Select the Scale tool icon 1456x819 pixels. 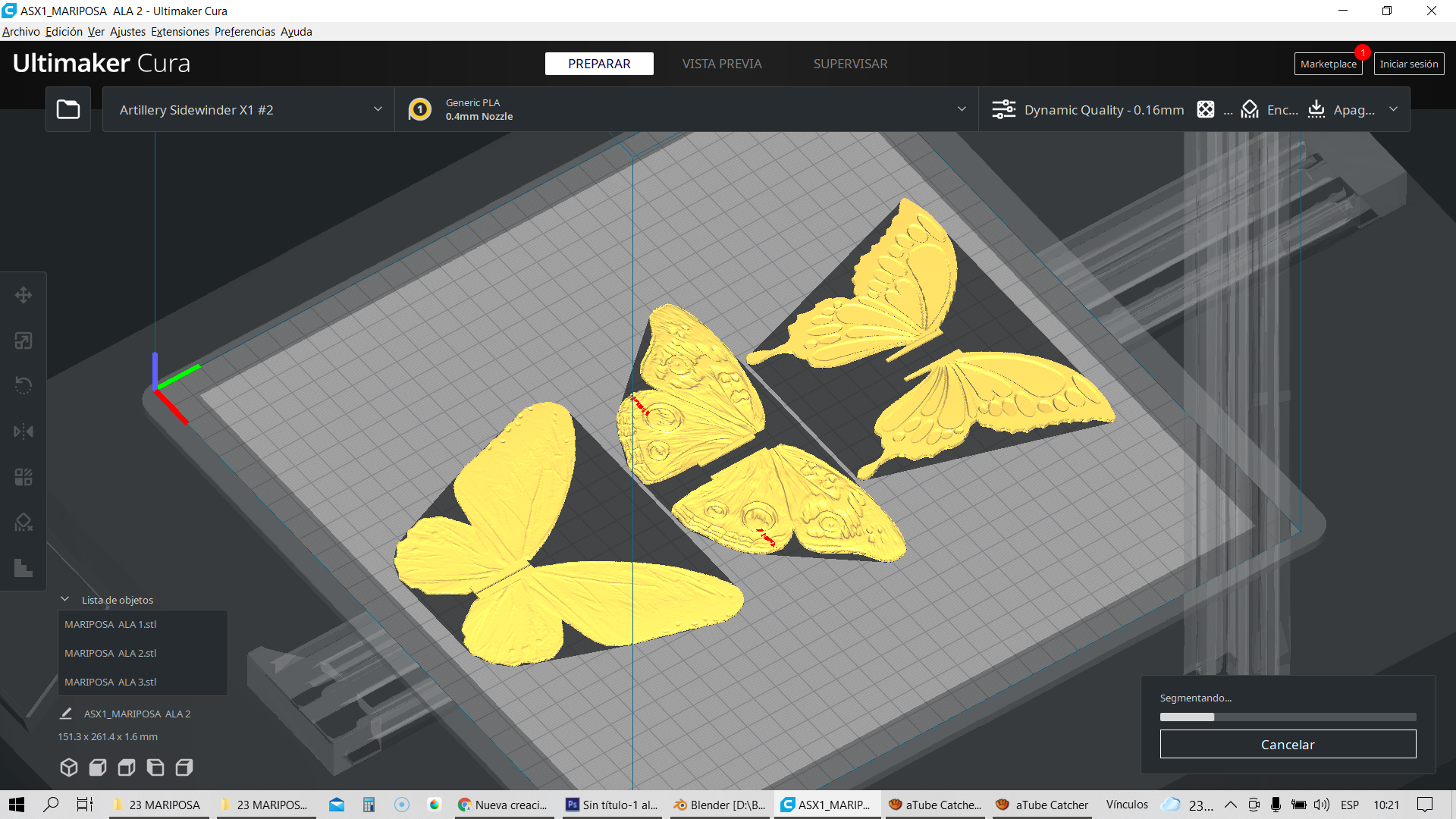coord(24,340)
